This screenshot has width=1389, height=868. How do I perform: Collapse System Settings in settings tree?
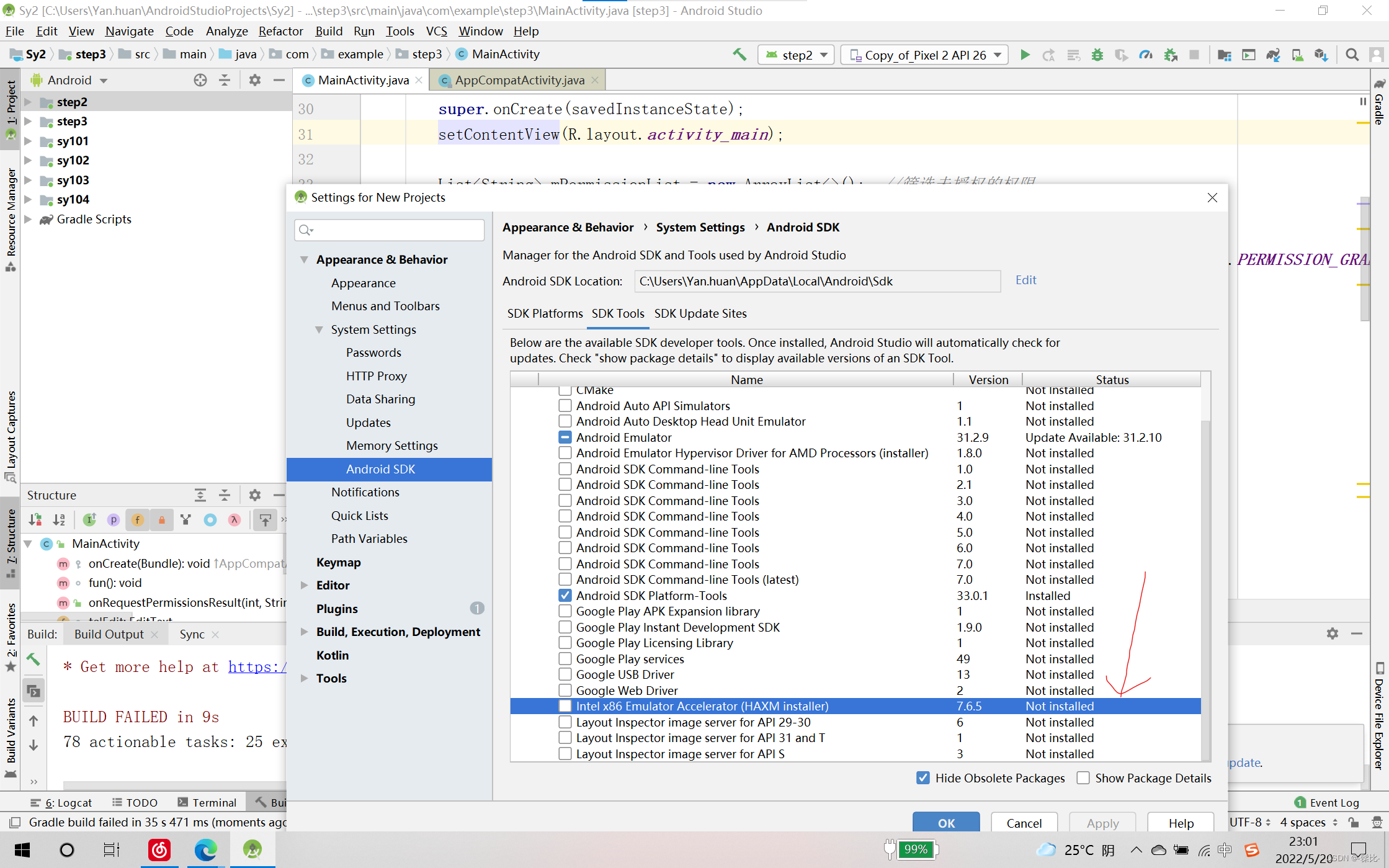pos(319,329)
